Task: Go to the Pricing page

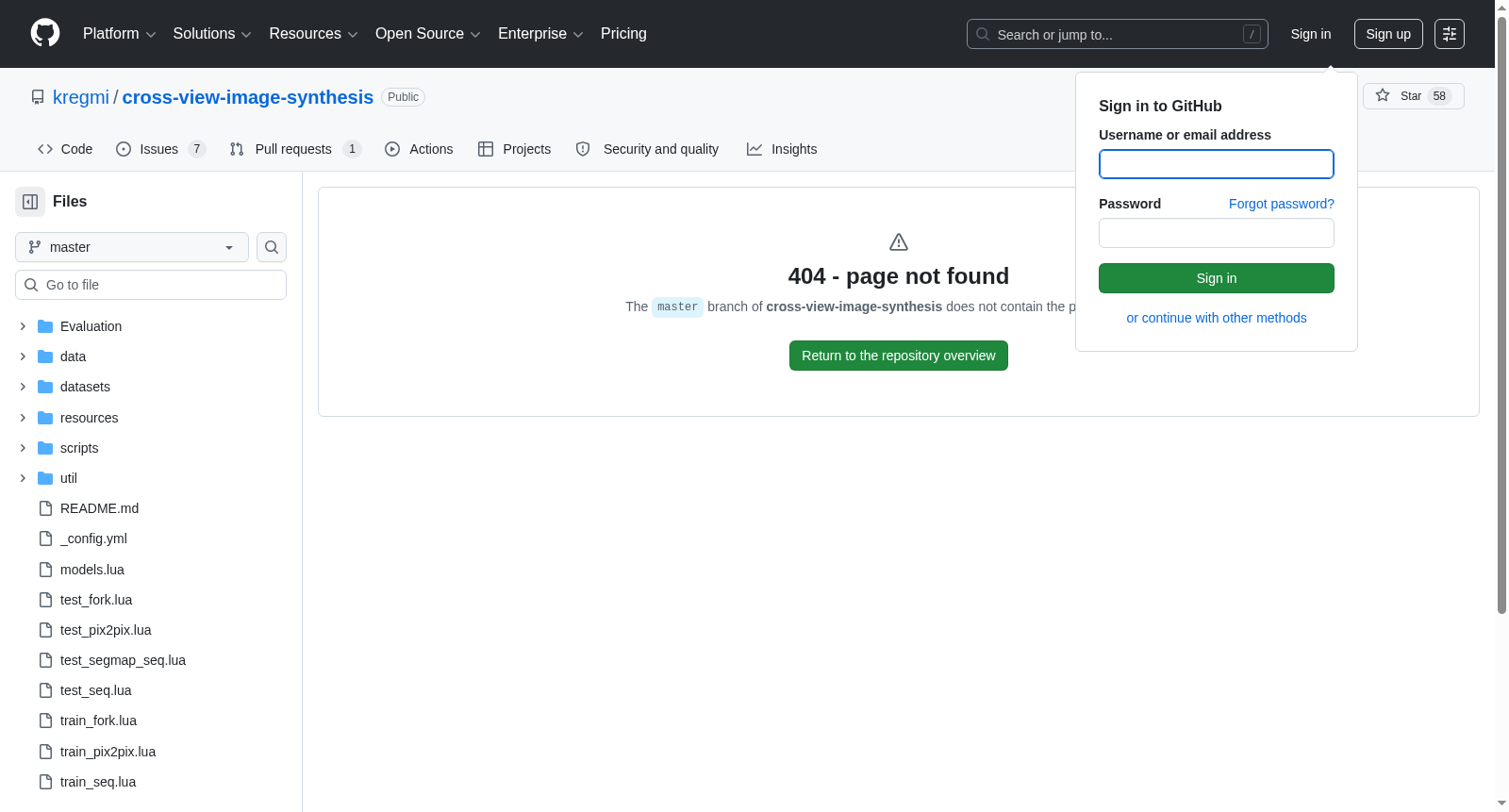Action: coord(623,34)
